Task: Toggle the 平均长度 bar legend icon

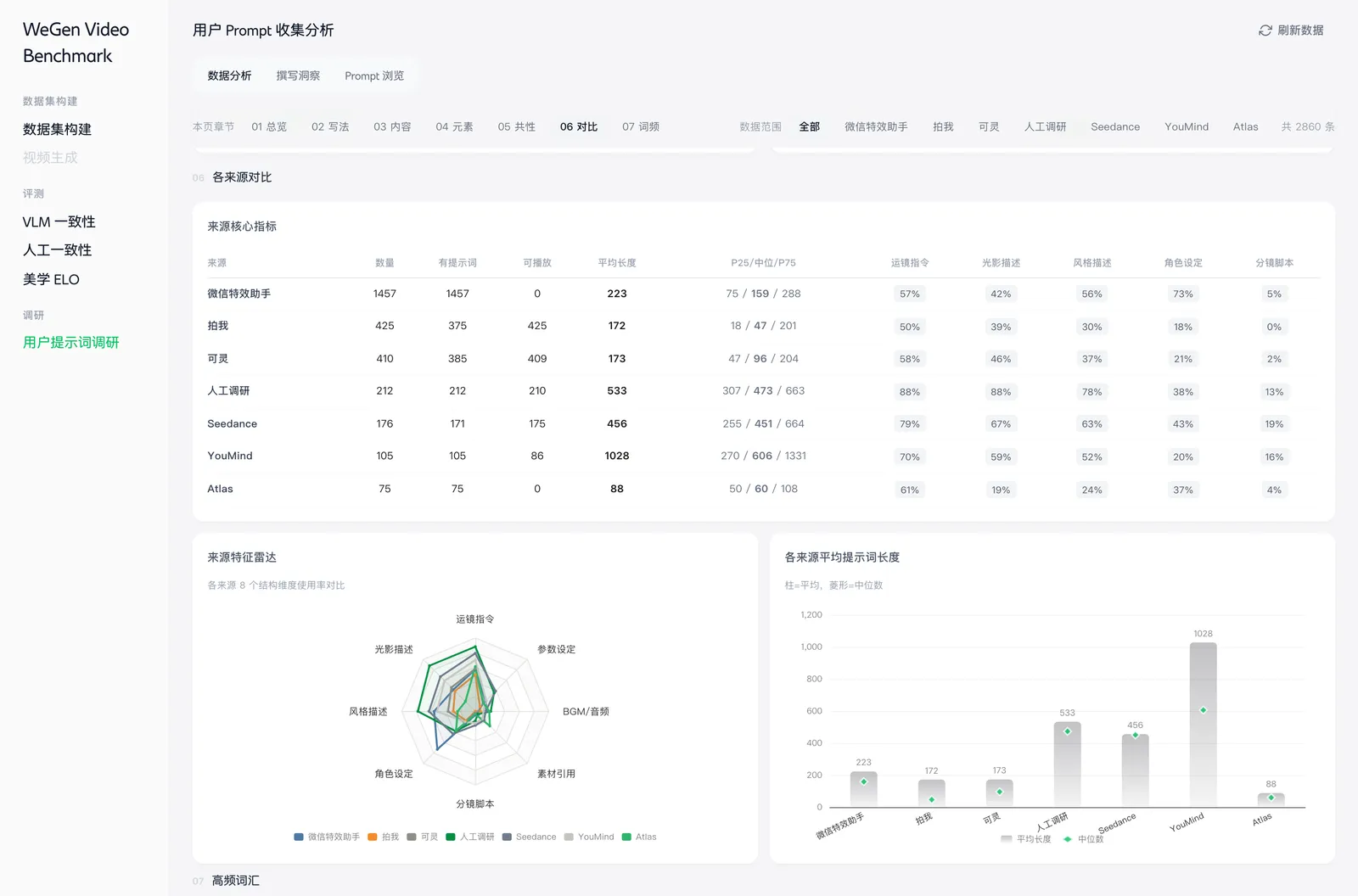Action: (1006, 839)
